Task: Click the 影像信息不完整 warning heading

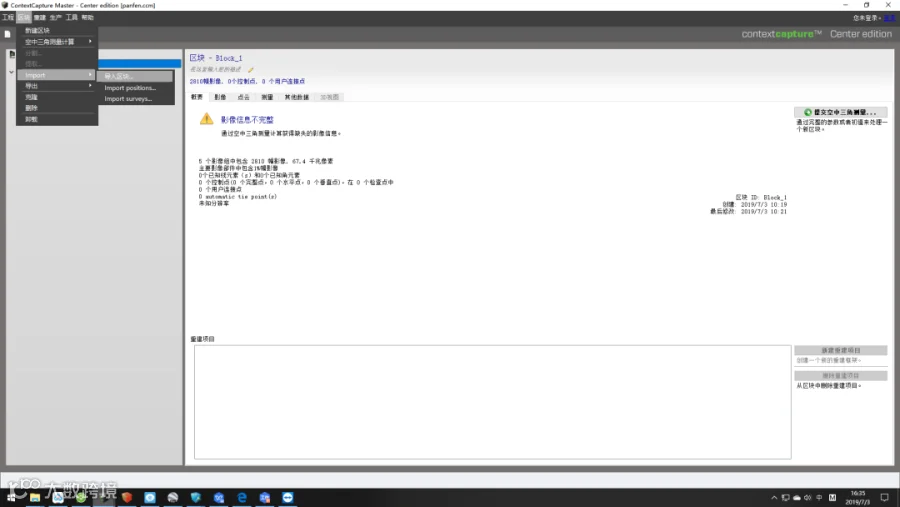Action: pyautogui.click(x=247, y=120)
